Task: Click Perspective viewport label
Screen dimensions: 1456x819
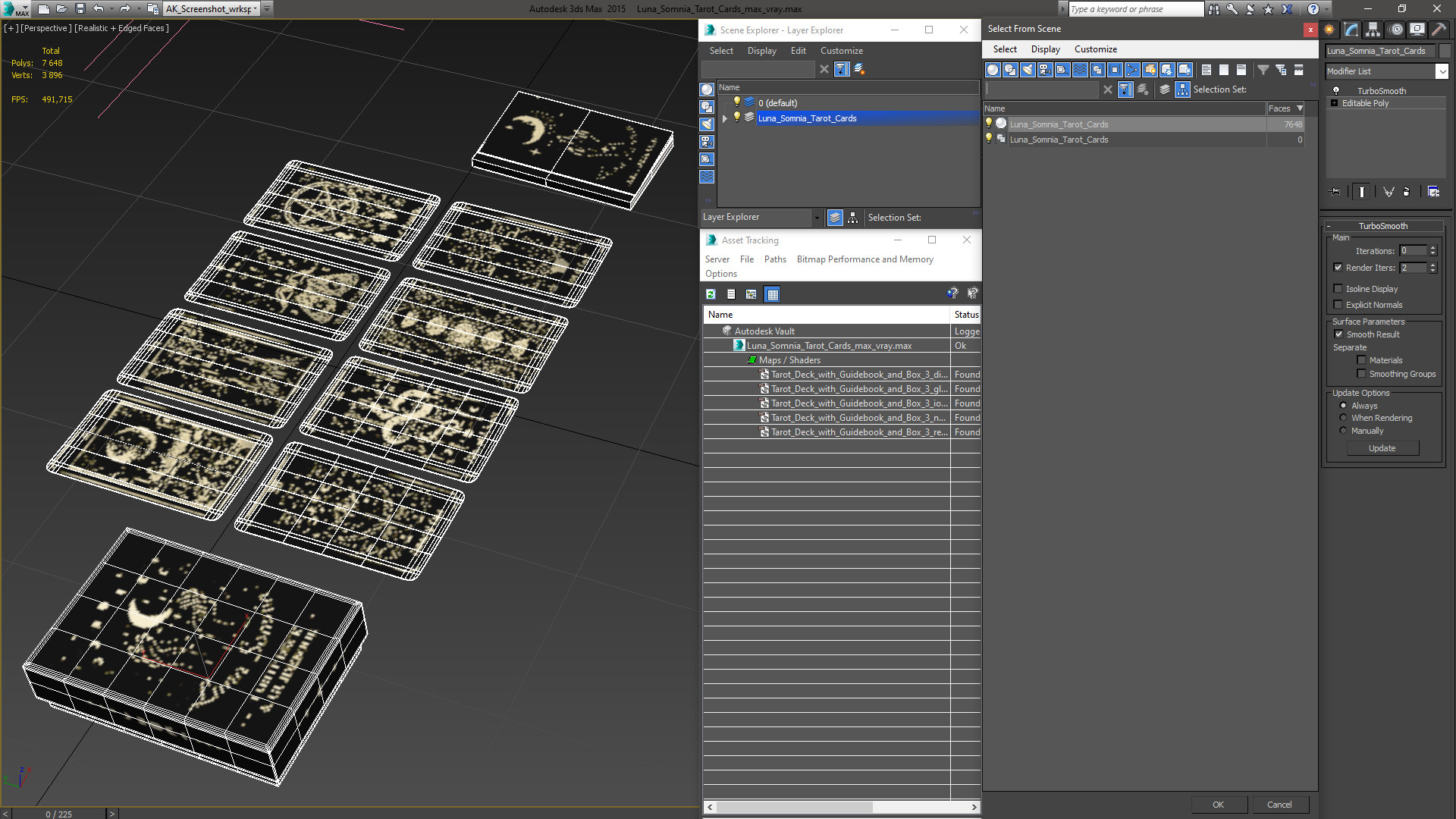Action: [46, 28]
